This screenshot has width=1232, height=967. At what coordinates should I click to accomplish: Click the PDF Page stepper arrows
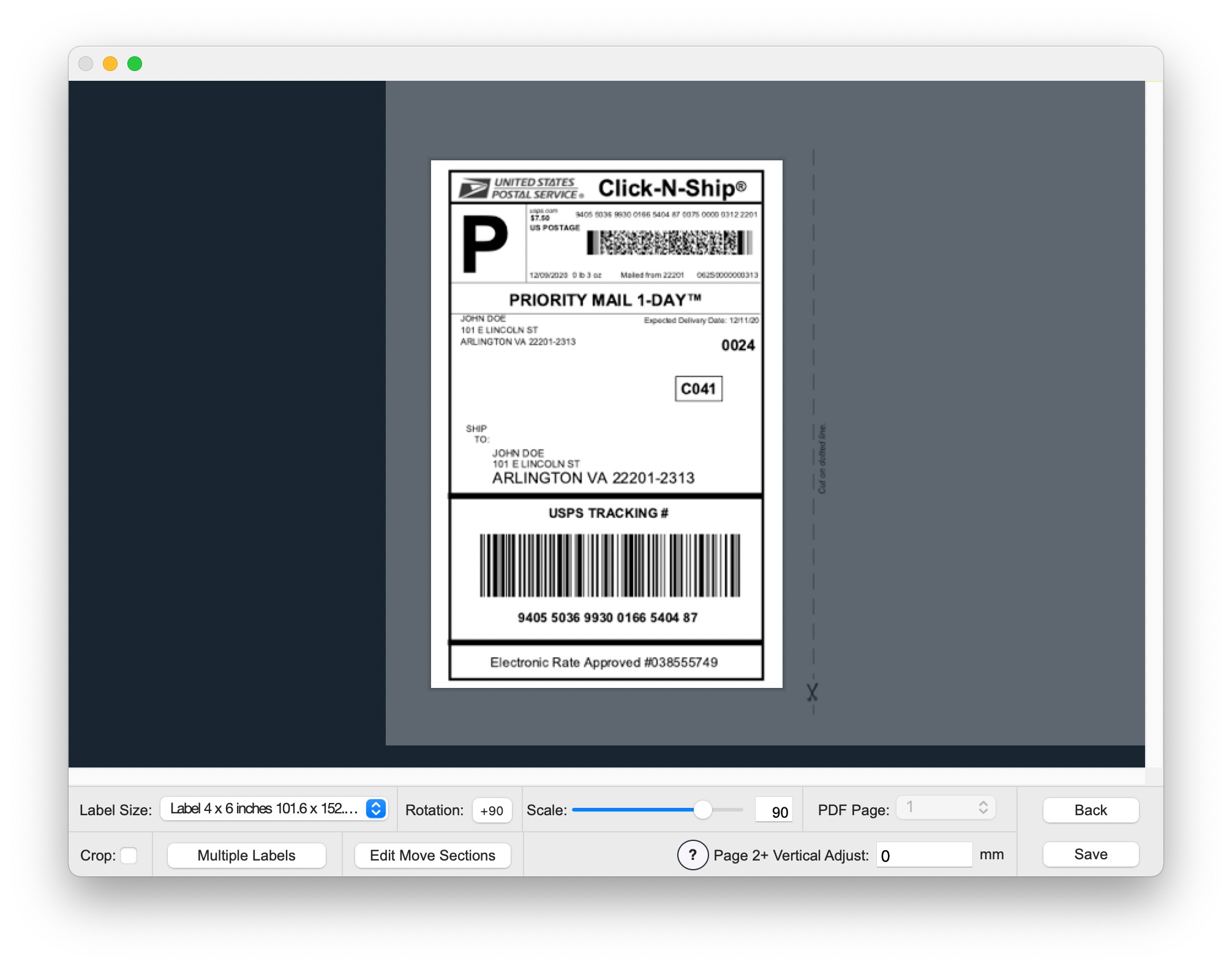(983, 807)
